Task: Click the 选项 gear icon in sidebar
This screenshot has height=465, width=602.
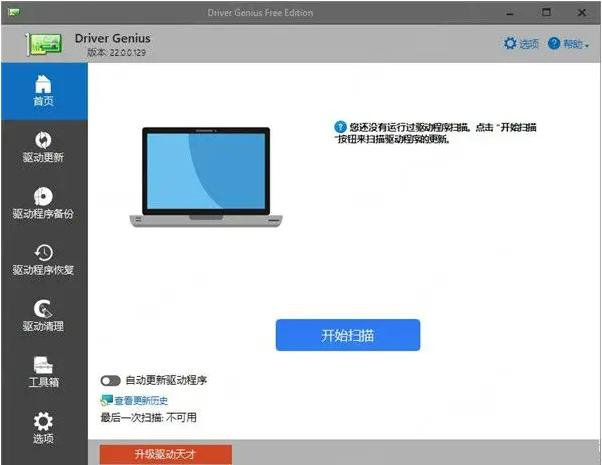Action: tap(43, 422)
